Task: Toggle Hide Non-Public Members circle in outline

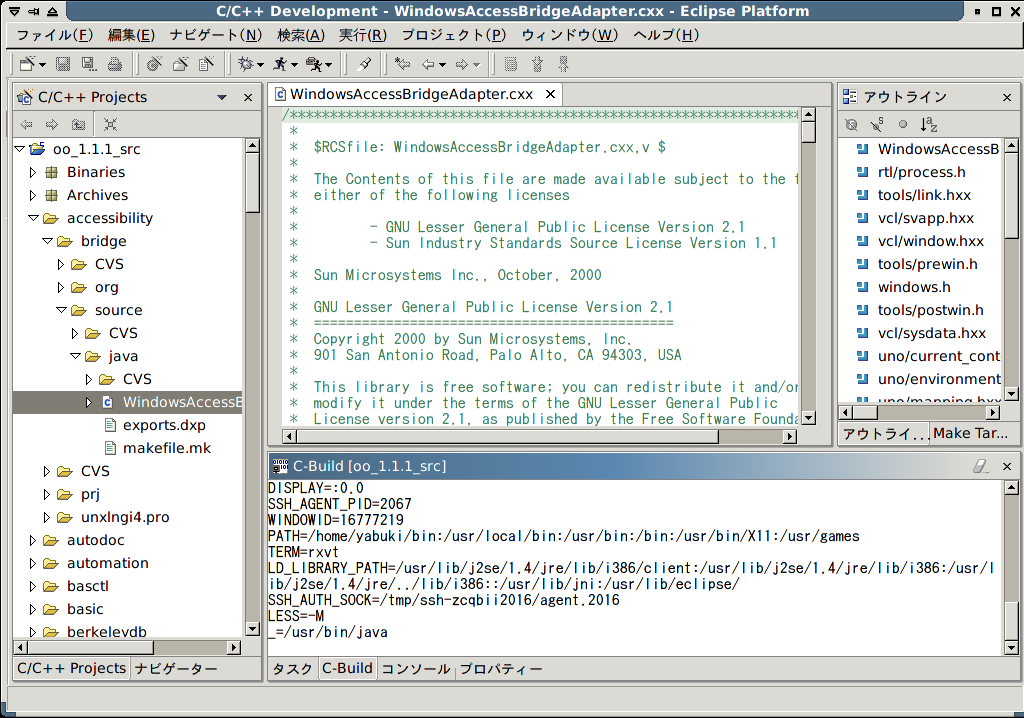Action: (903, 125)
